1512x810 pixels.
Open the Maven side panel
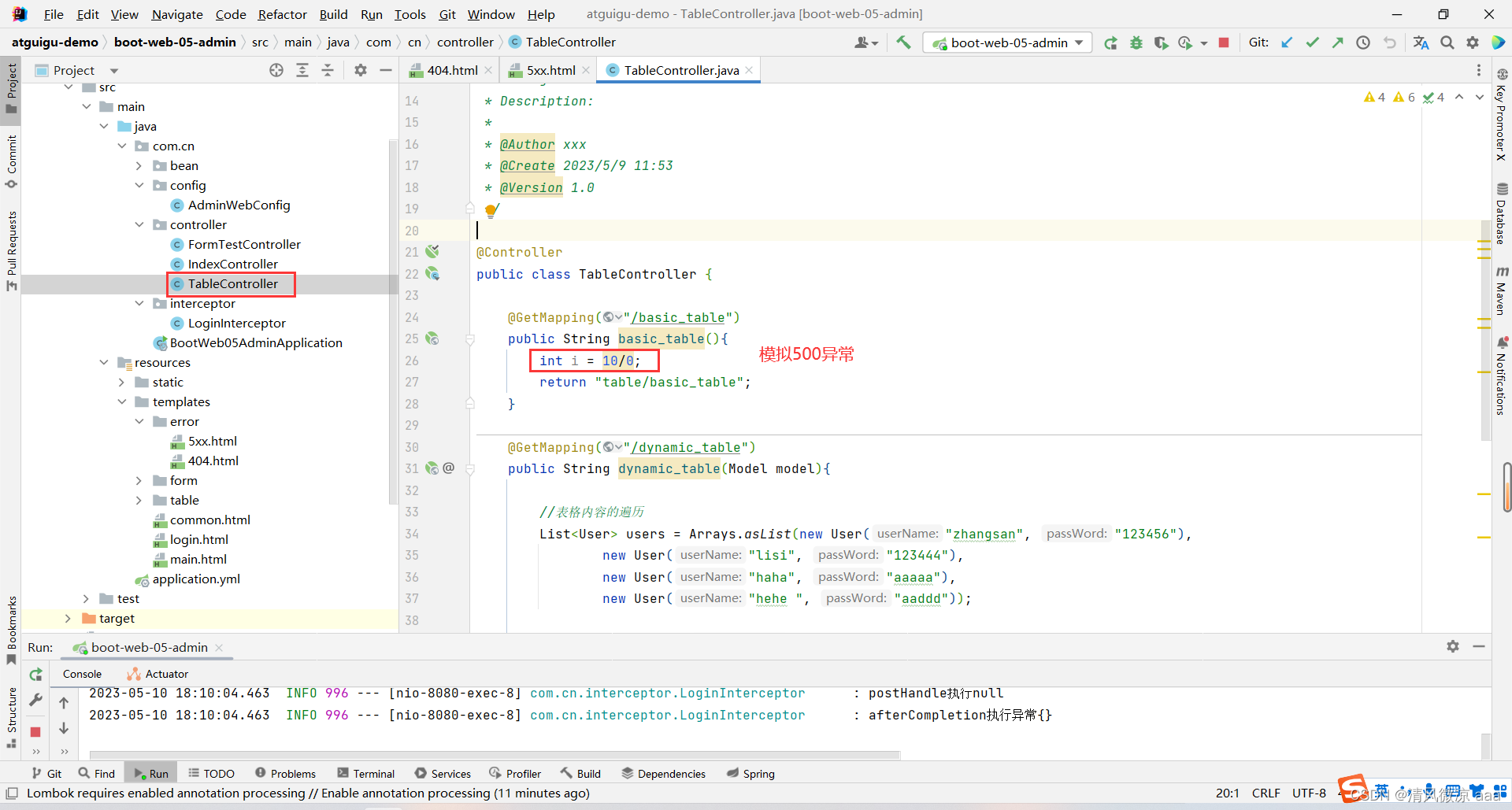(x=1502, y=291)
